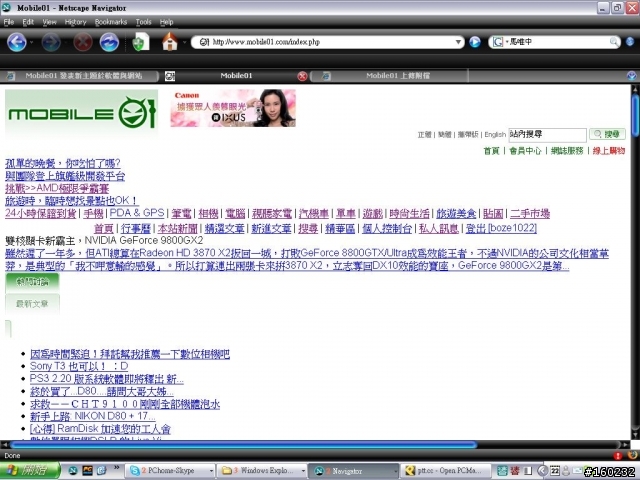Open the Help menu
Viewport: 640px width, 480px height.
coord(167,22)
